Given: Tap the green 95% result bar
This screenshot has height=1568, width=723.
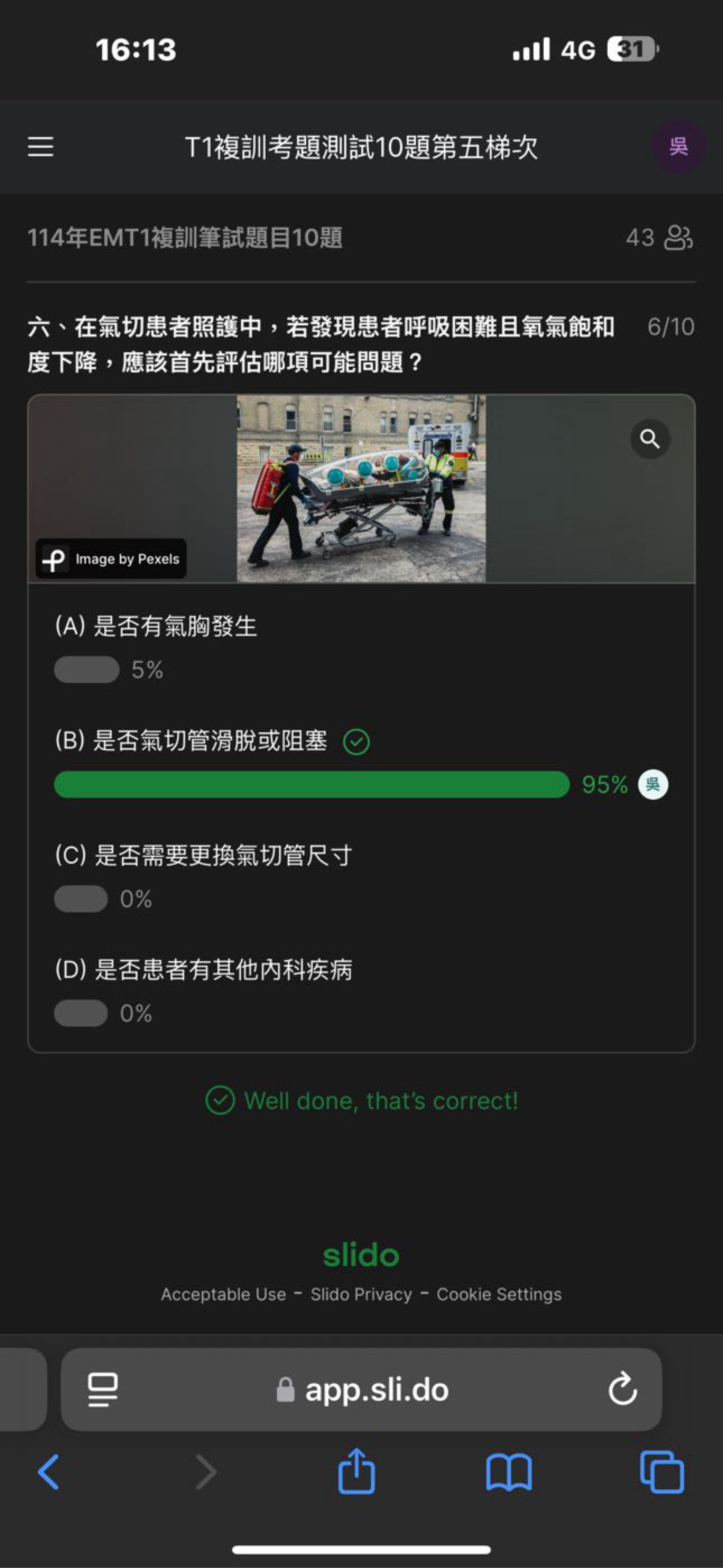Looking at the screenshot, I should (x=312, y=784).
